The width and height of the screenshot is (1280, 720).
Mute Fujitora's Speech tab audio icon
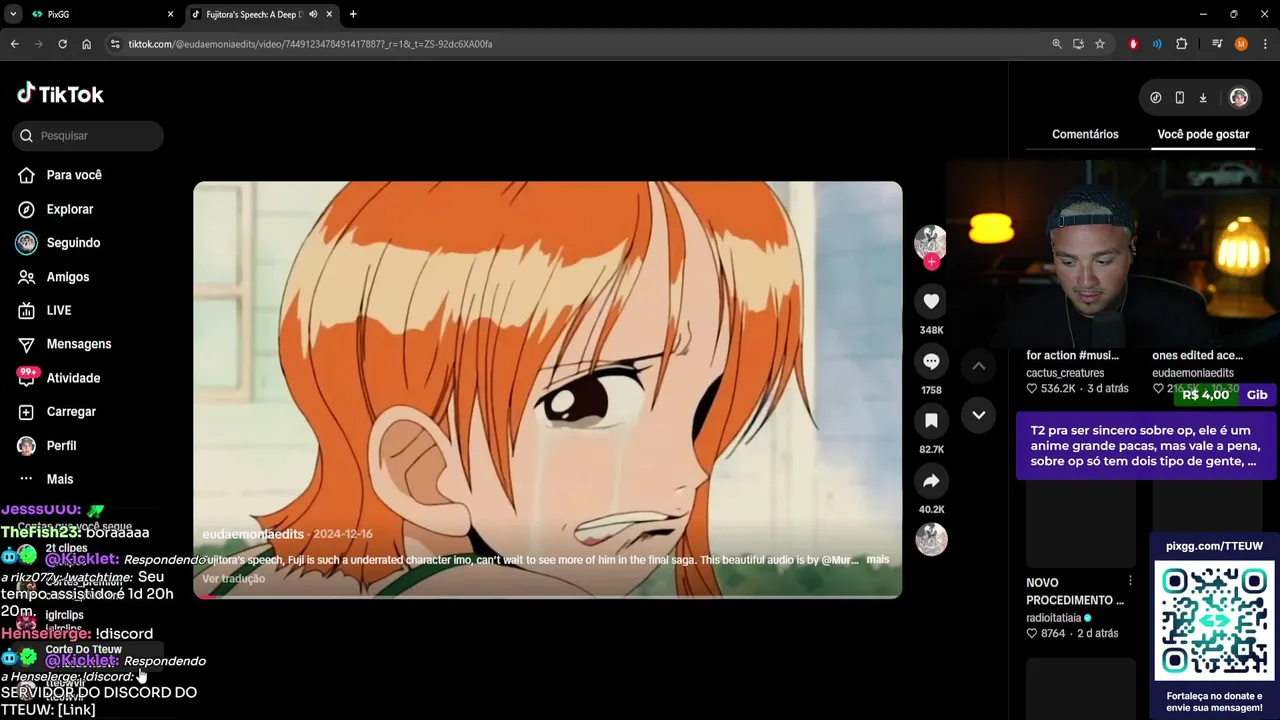(x=314, y=14)
